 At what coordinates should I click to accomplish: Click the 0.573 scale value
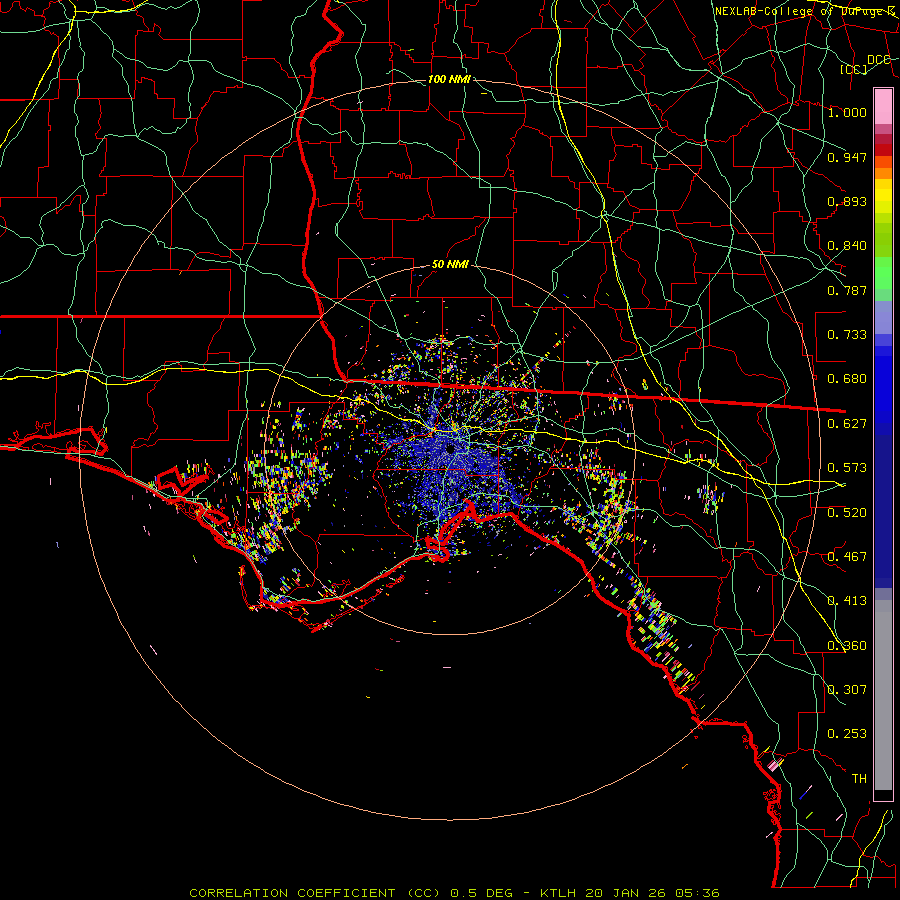point(847,468)
